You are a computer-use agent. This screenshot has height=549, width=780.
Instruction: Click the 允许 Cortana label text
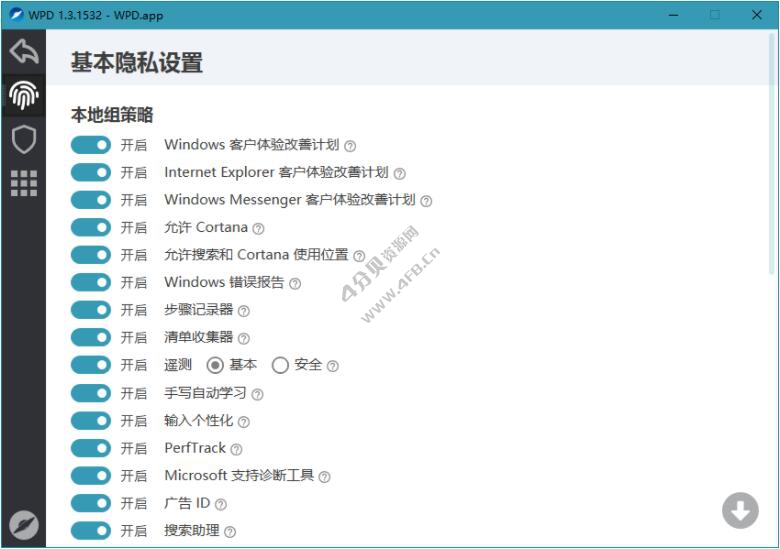click(x=206, y=228)
